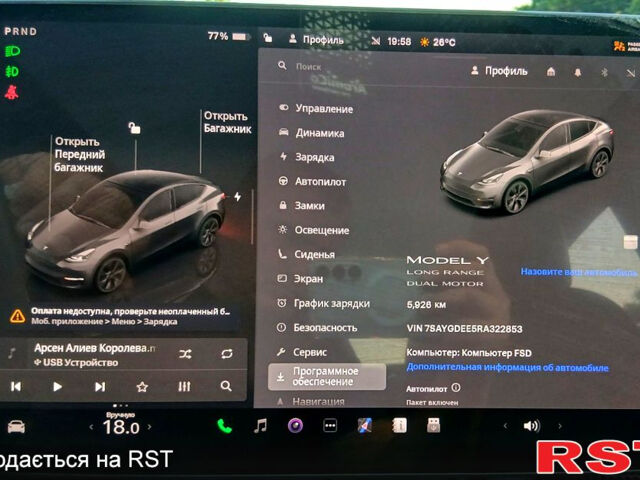Viewport: 640px width, 480px height.
Task: Open График зарядки settings
Action: click(323, 303)
